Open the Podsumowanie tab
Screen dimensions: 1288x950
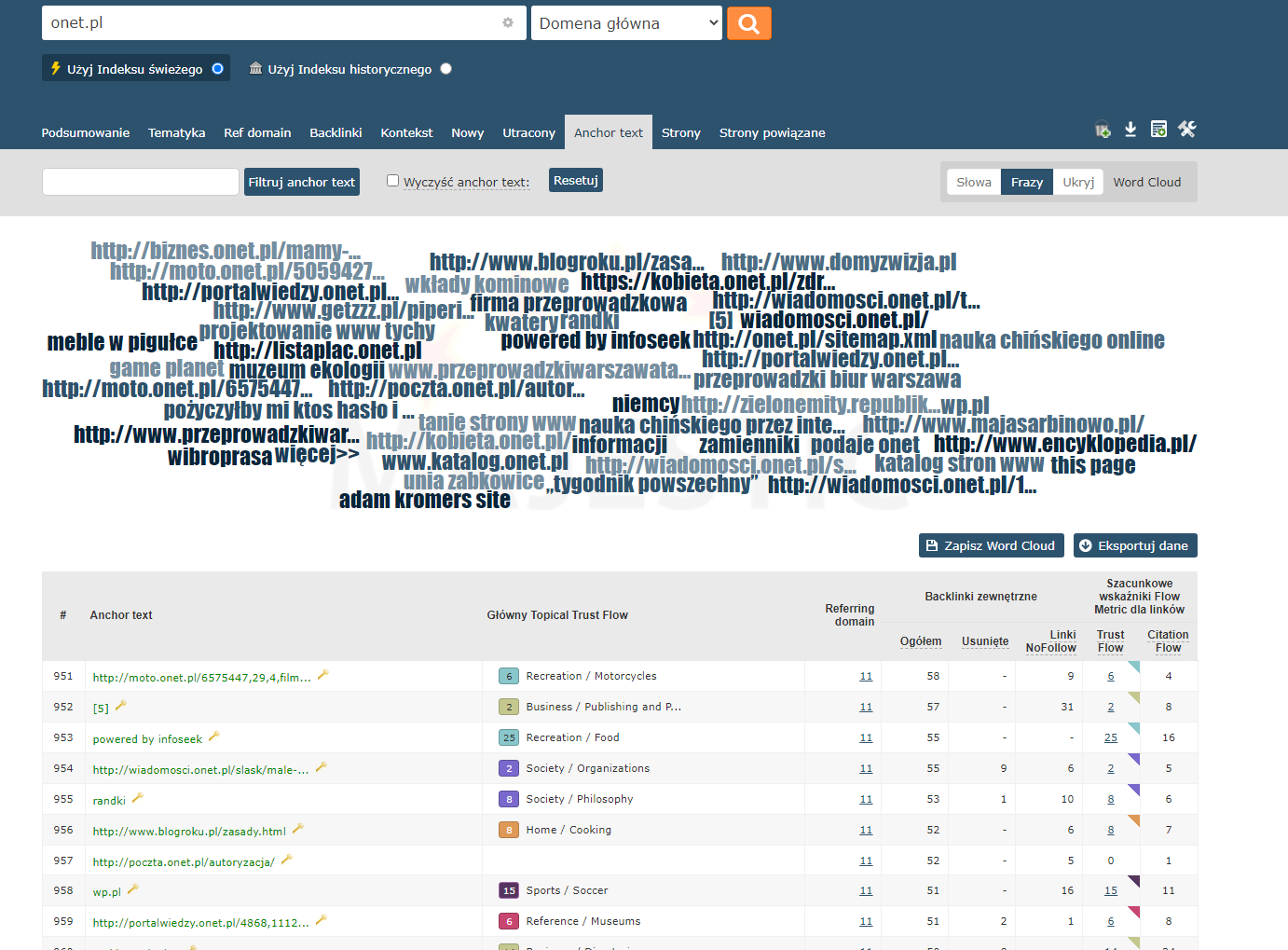(x=86, y=132)
